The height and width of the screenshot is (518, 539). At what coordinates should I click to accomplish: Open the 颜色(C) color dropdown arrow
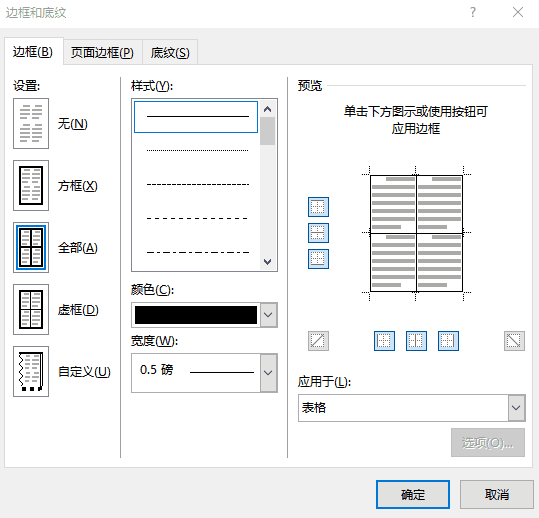(x=268, y=315)
